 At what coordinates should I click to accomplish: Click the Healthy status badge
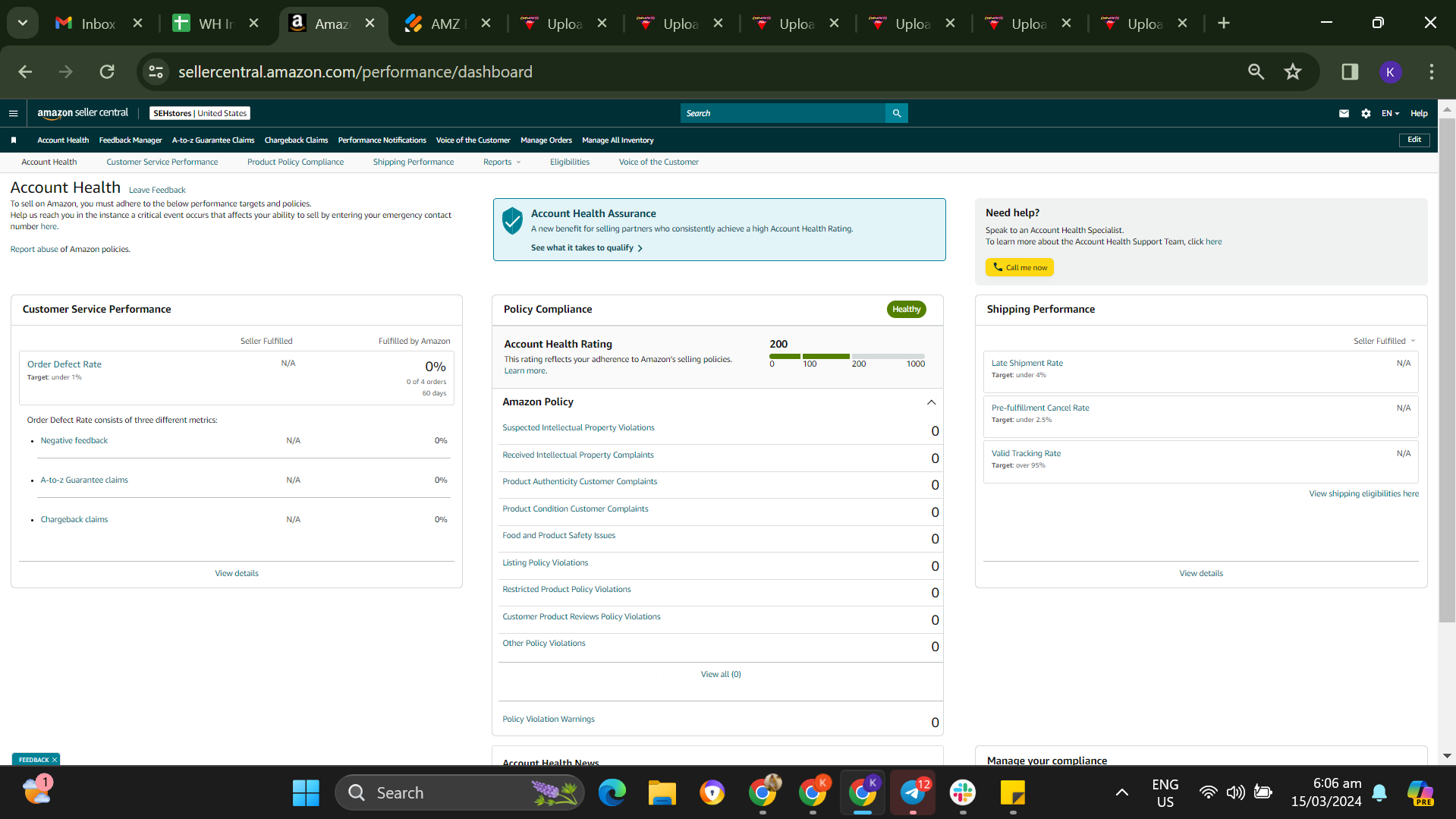coord(906,310)
